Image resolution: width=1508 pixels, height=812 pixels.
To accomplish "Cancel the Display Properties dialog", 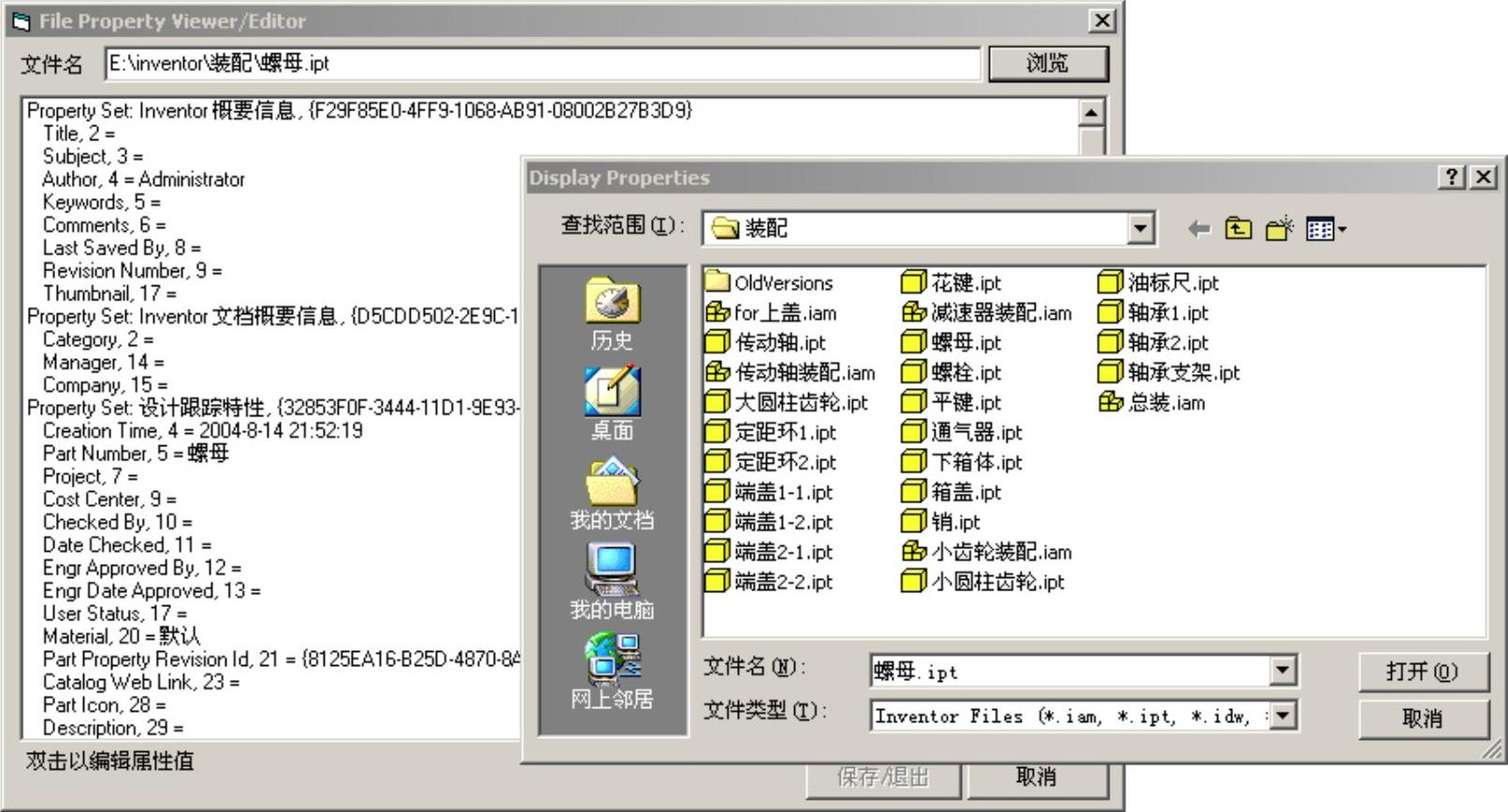I will [x=1422, y=718].
